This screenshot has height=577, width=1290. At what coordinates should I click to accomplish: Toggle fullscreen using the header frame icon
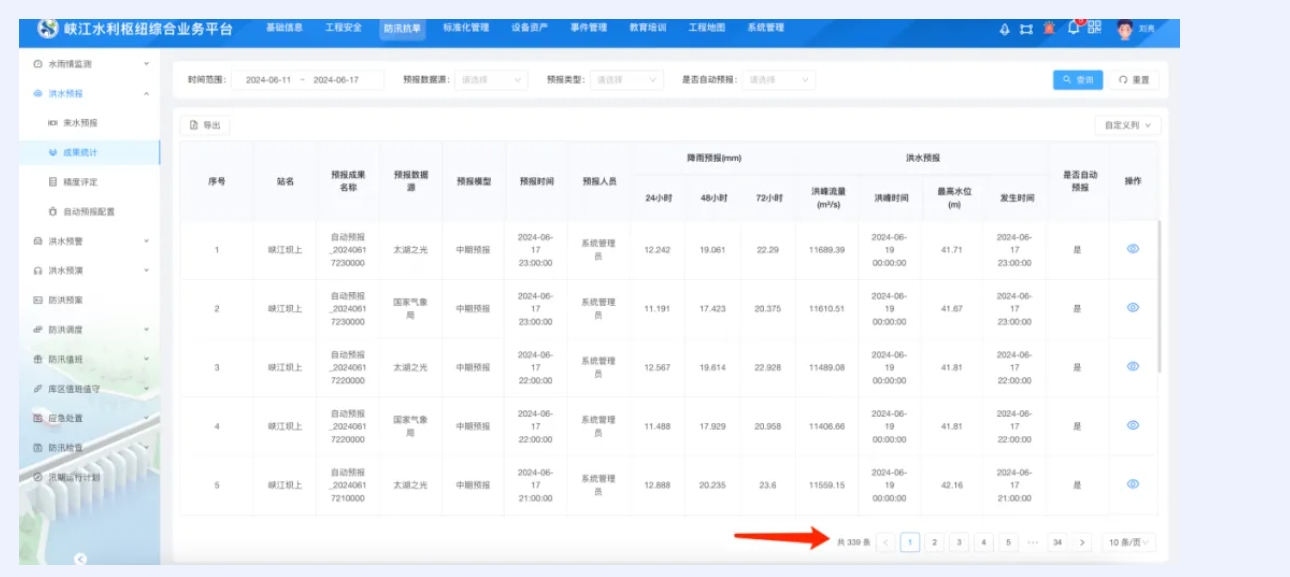1026,29
